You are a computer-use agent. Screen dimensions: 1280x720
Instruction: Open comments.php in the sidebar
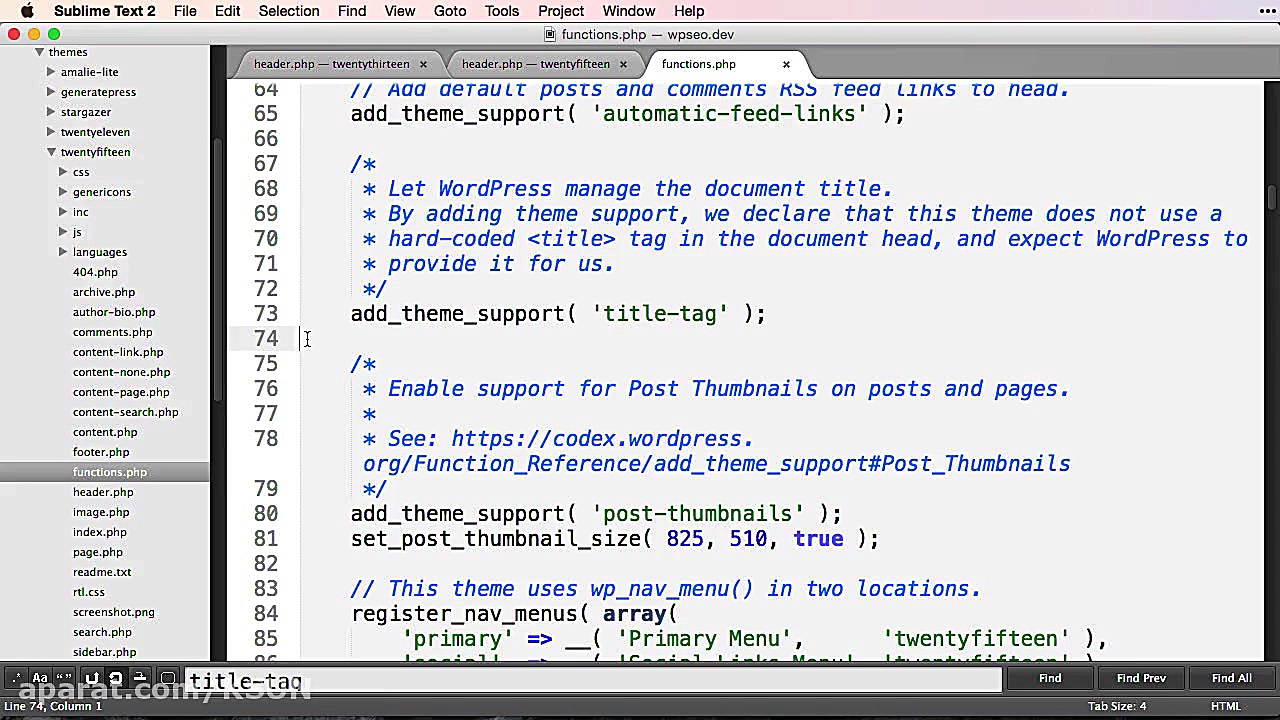[113, 332]
